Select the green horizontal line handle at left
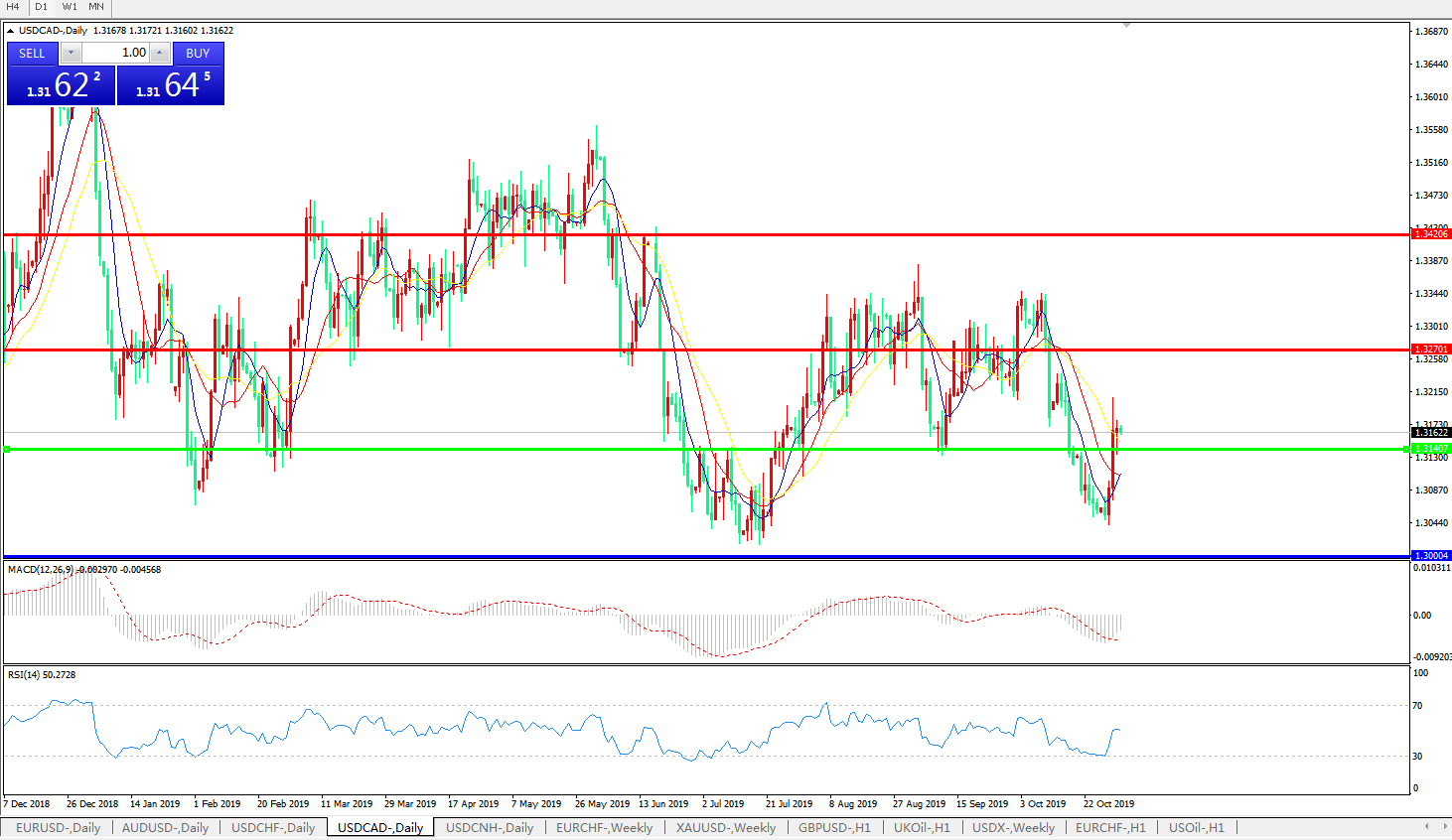The height and width of the screenshot is (840, 1452). 7,450
